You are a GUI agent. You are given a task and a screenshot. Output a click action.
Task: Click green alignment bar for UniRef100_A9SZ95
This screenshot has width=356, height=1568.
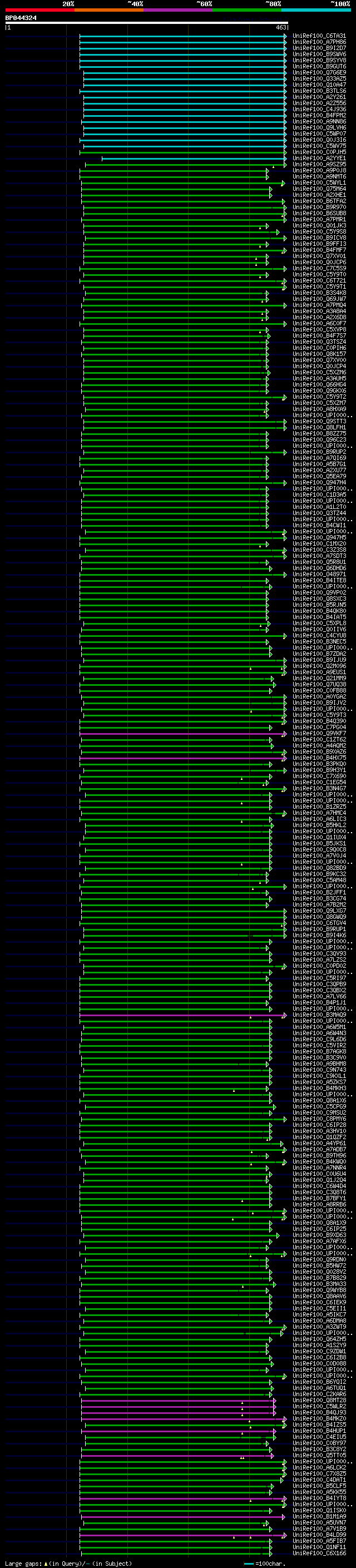[x=186, y=164]
